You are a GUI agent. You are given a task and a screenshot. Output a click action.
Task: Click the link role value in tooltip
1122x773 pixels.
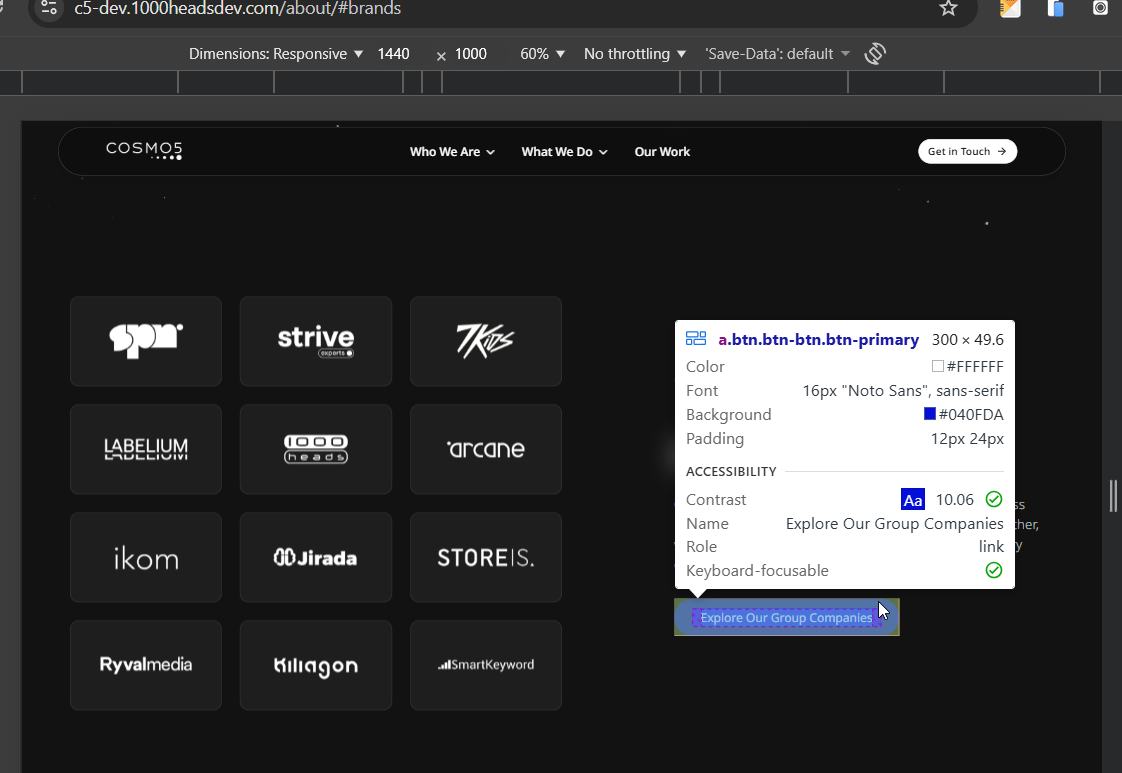point(991,547)
